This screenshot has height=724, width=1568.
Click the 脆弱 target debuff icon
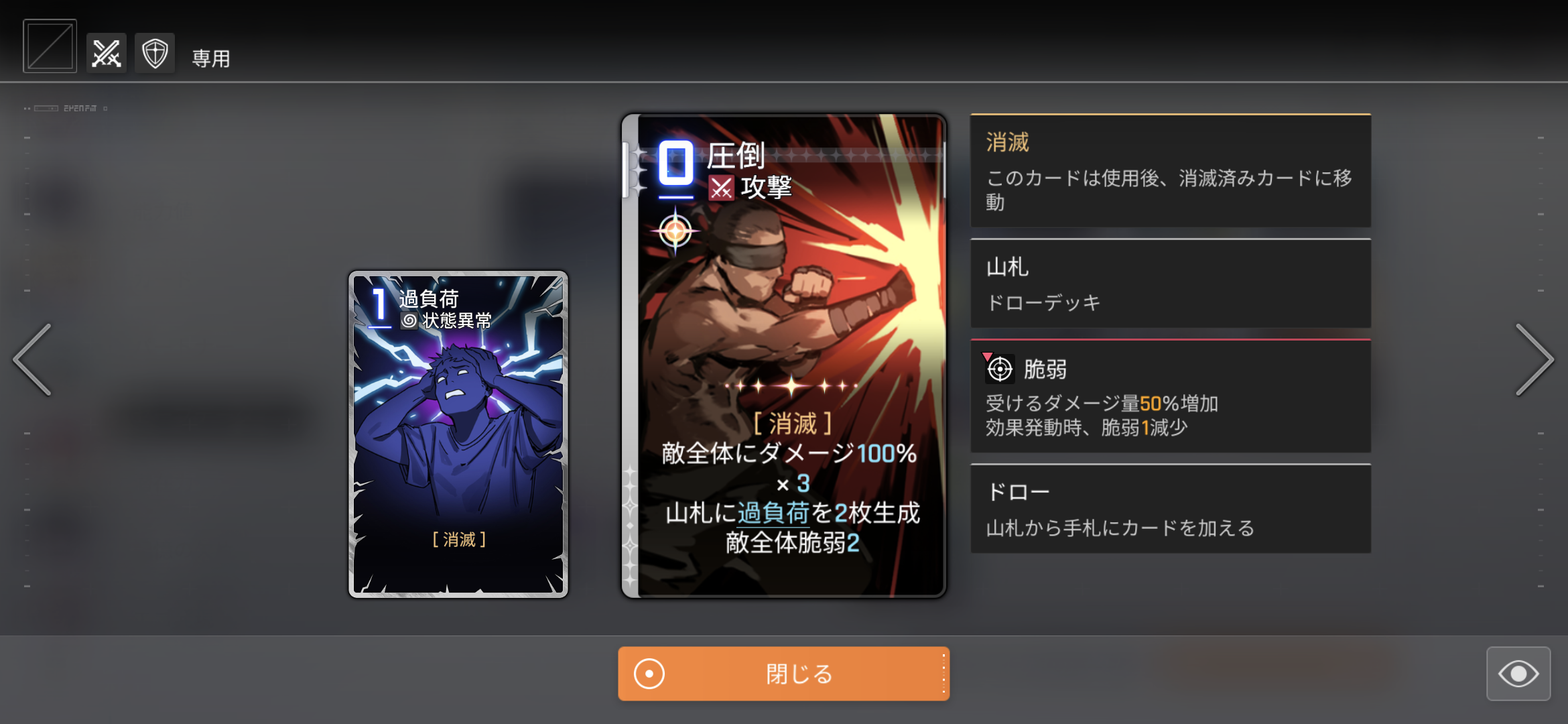[x=1000, y=369]
